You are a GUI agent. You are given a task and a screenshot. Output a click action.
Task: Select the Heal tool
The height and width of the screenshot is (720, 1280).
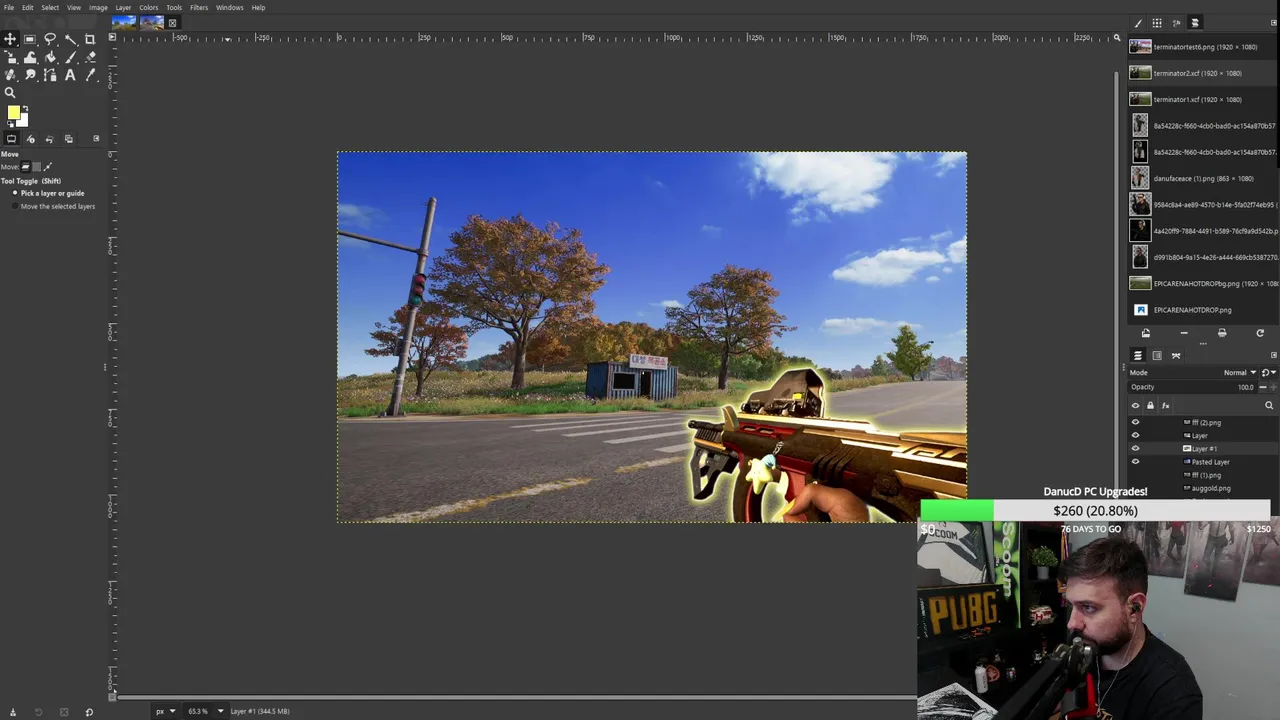(10, 75)
